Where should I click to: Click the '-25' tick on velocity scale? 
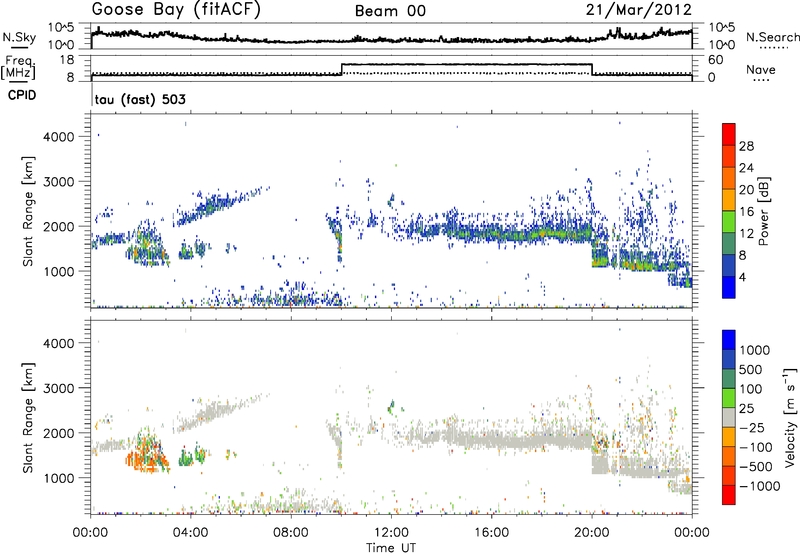pos(753,427)
